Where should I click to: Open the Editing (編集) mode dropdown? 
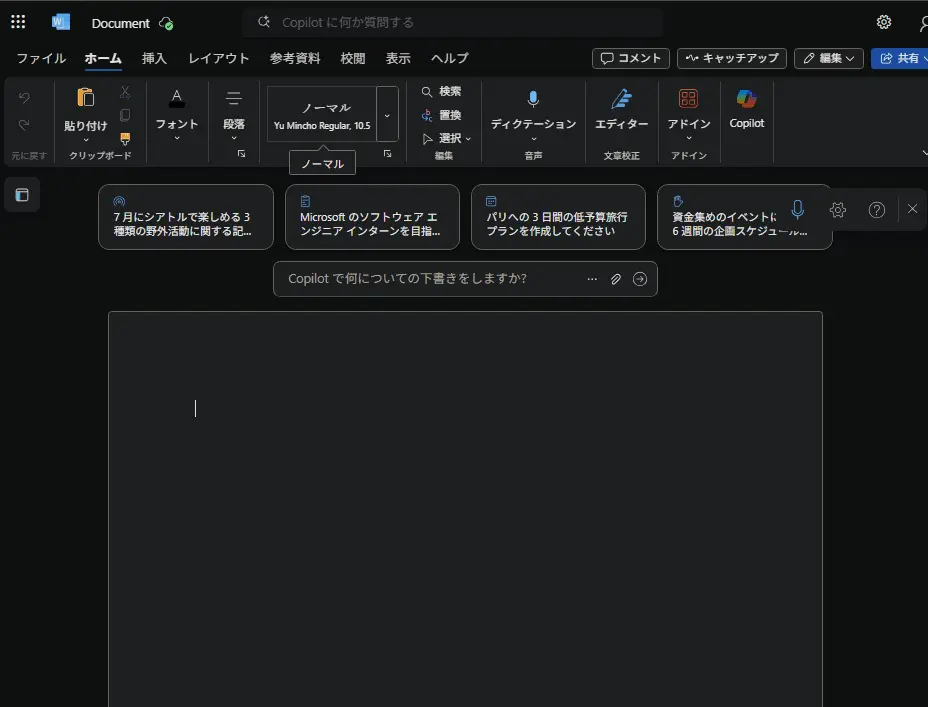click(829, 59)
